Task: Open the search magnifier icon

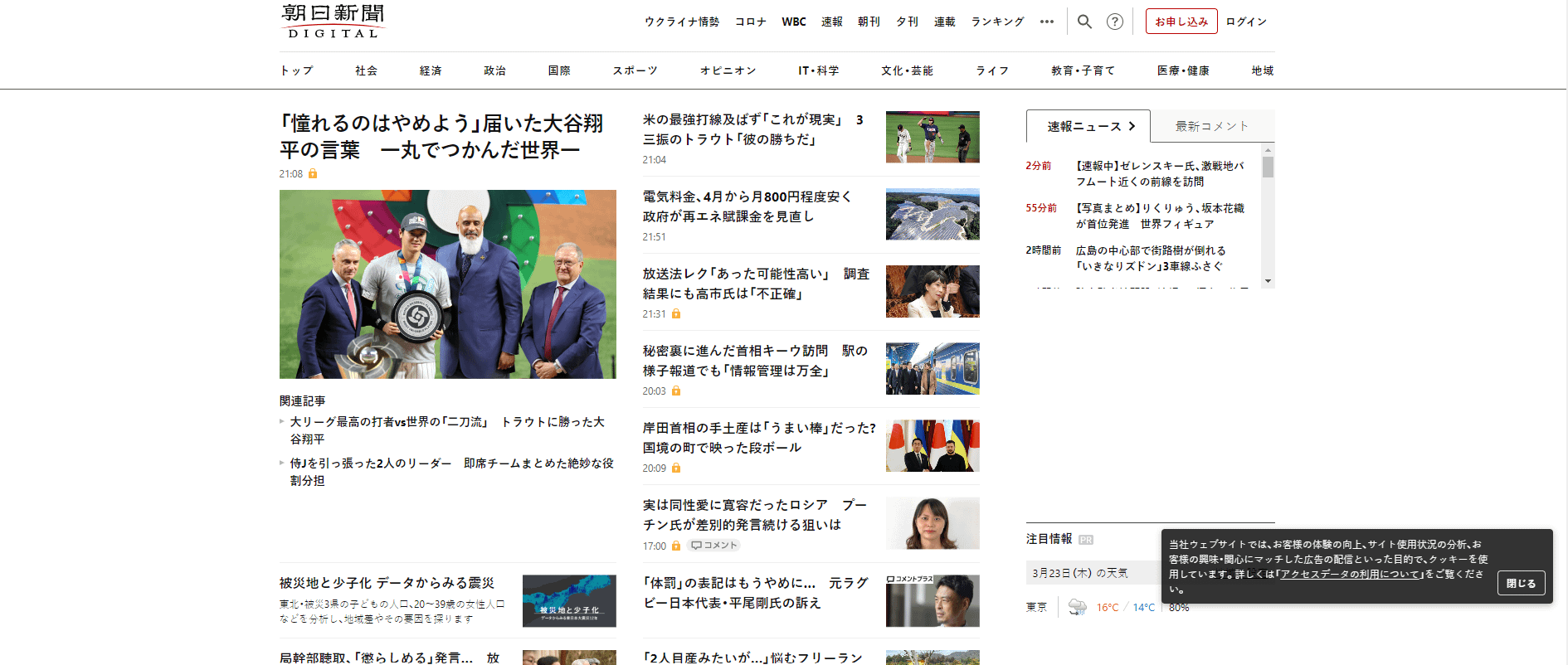Action: 1084,22
